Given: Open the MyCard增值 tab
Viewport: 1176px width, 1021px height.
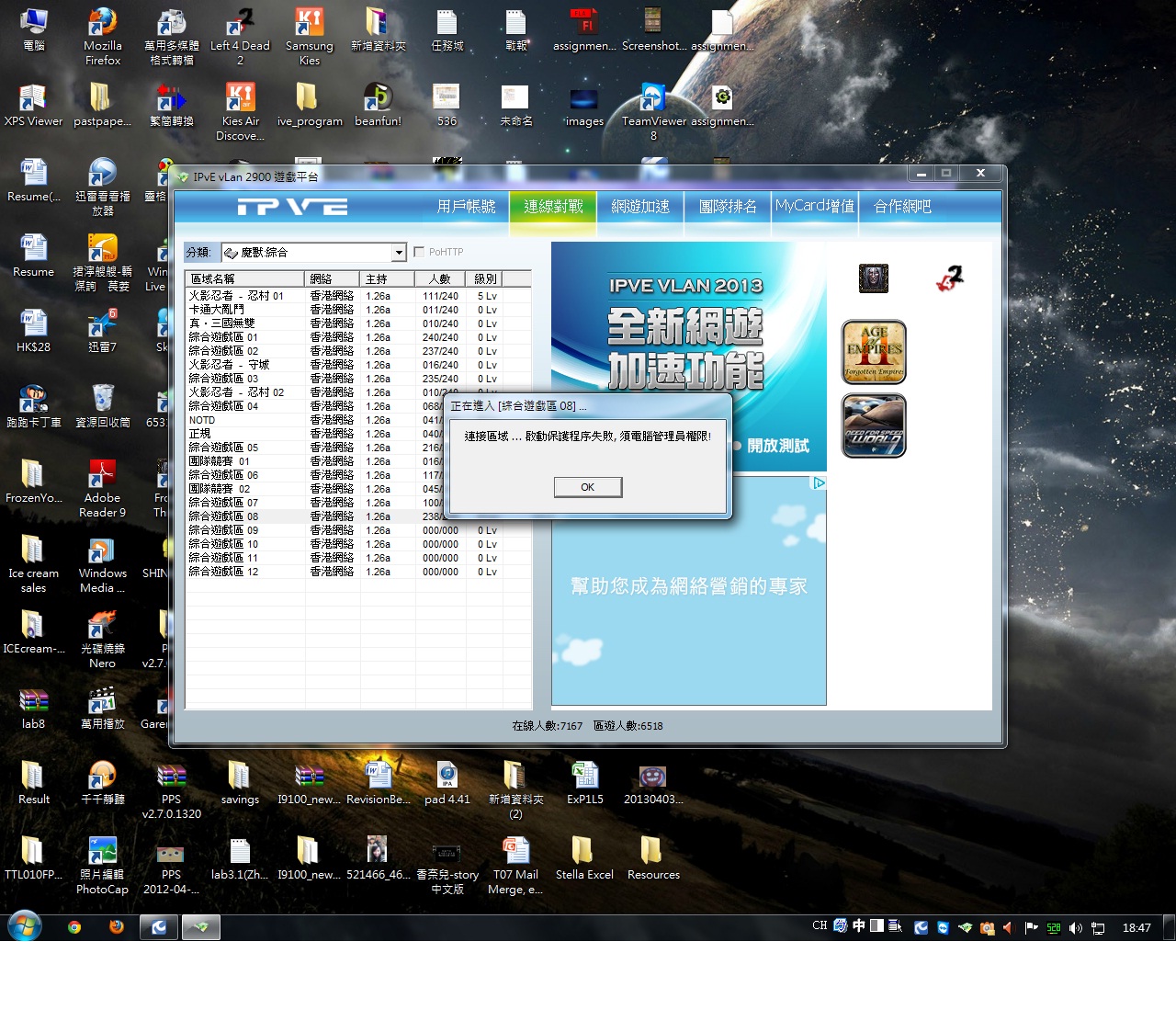Looking at the screenshot, I should pyautogui.click(x=814, y=207).
